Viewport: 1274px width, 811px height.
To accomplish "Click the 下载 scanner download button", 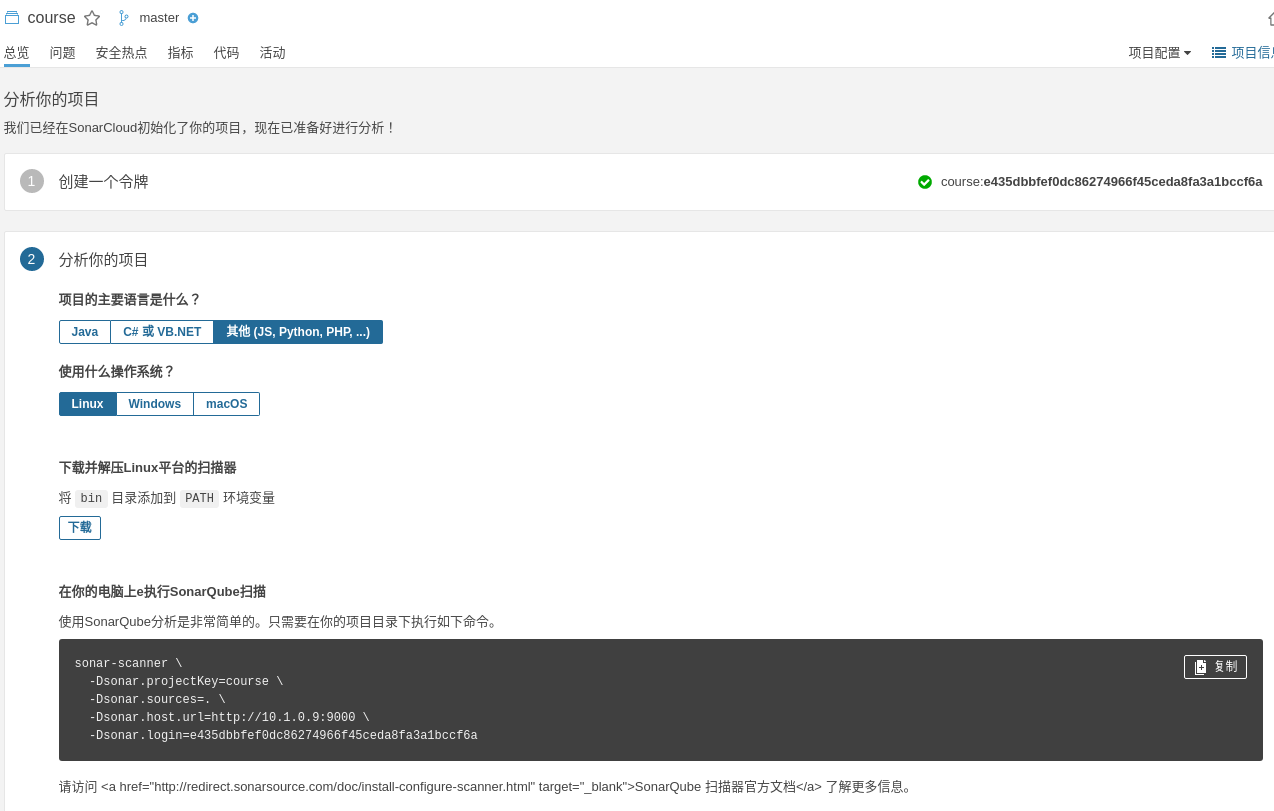I will tap(80, 528).
